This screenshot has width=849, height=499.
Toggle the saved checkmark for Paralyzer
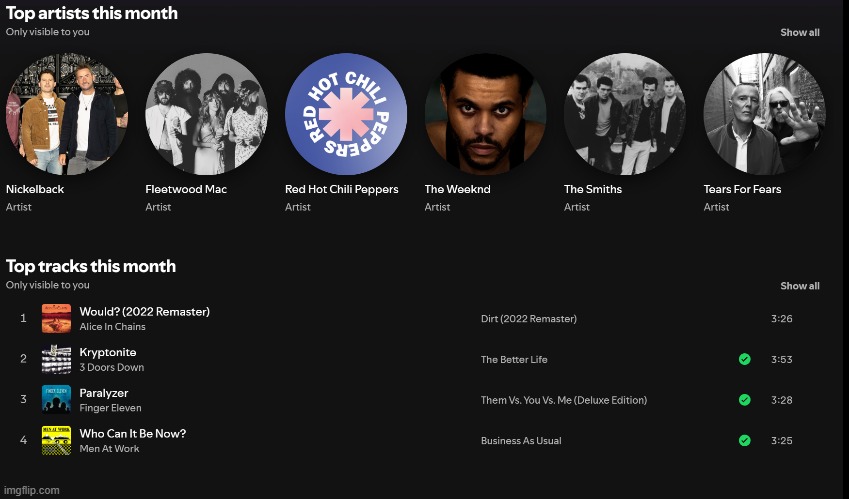coord(744,400)
